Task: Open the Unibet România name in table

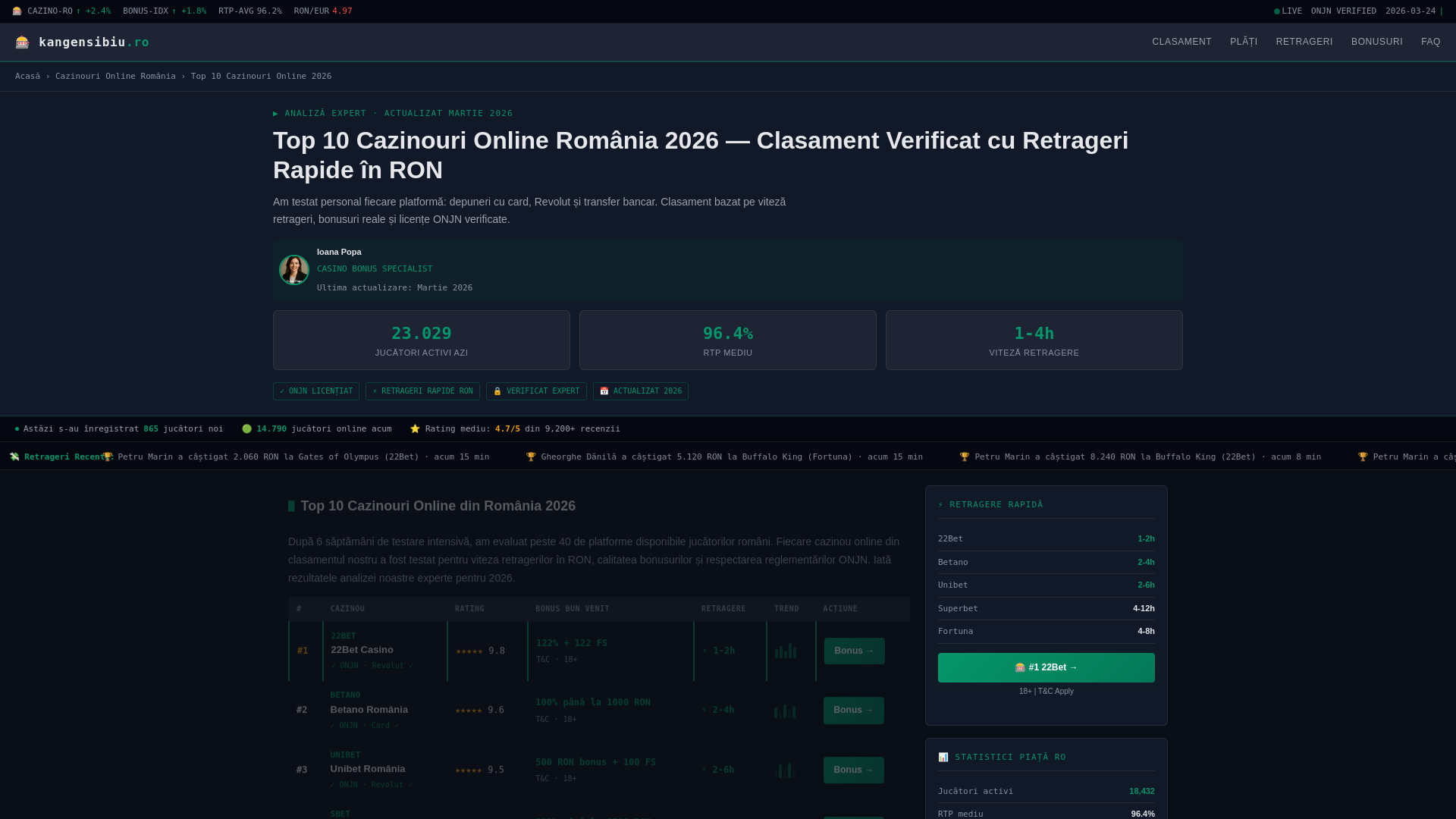Action: pyautogui.click(x=368, y=769)
